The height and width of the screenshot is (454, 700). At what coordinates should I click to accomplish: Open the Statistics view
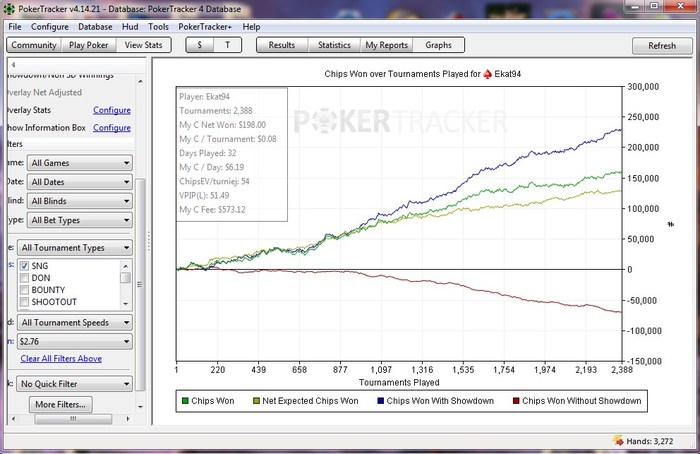tap(334, 45)
